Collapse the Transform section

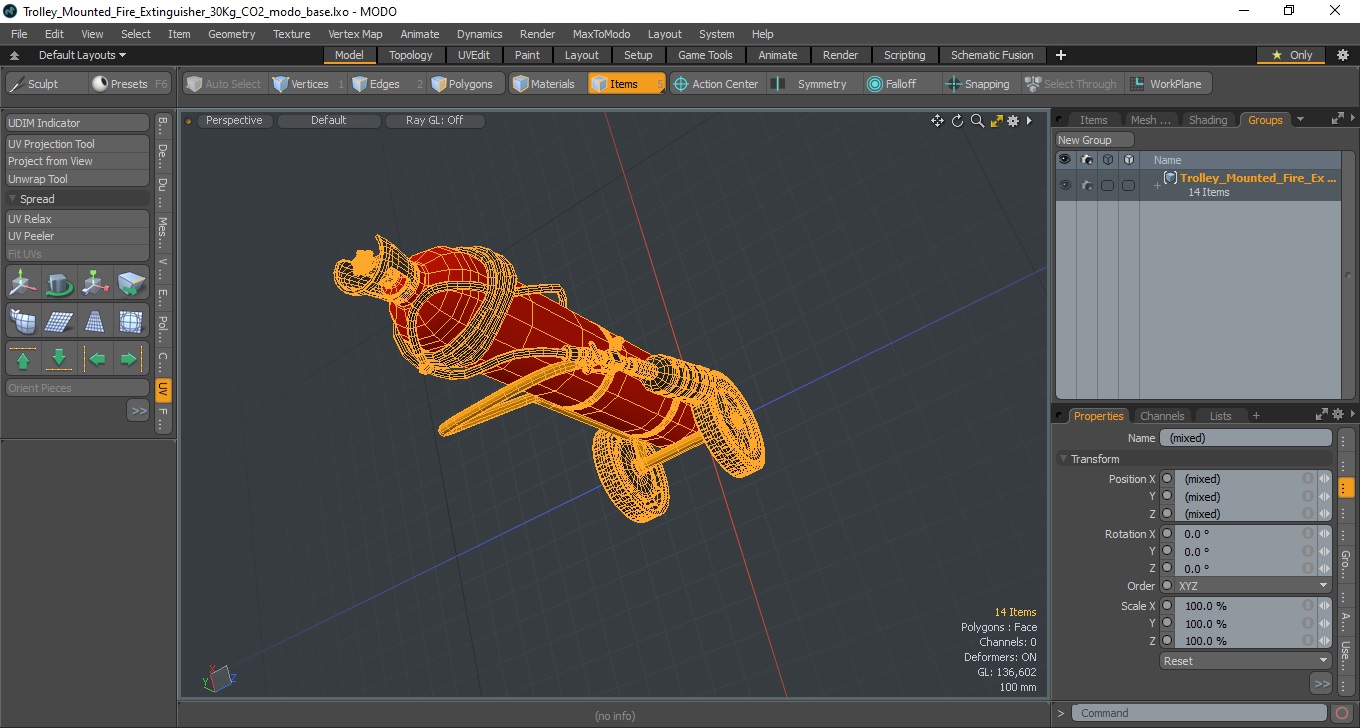1064,459
